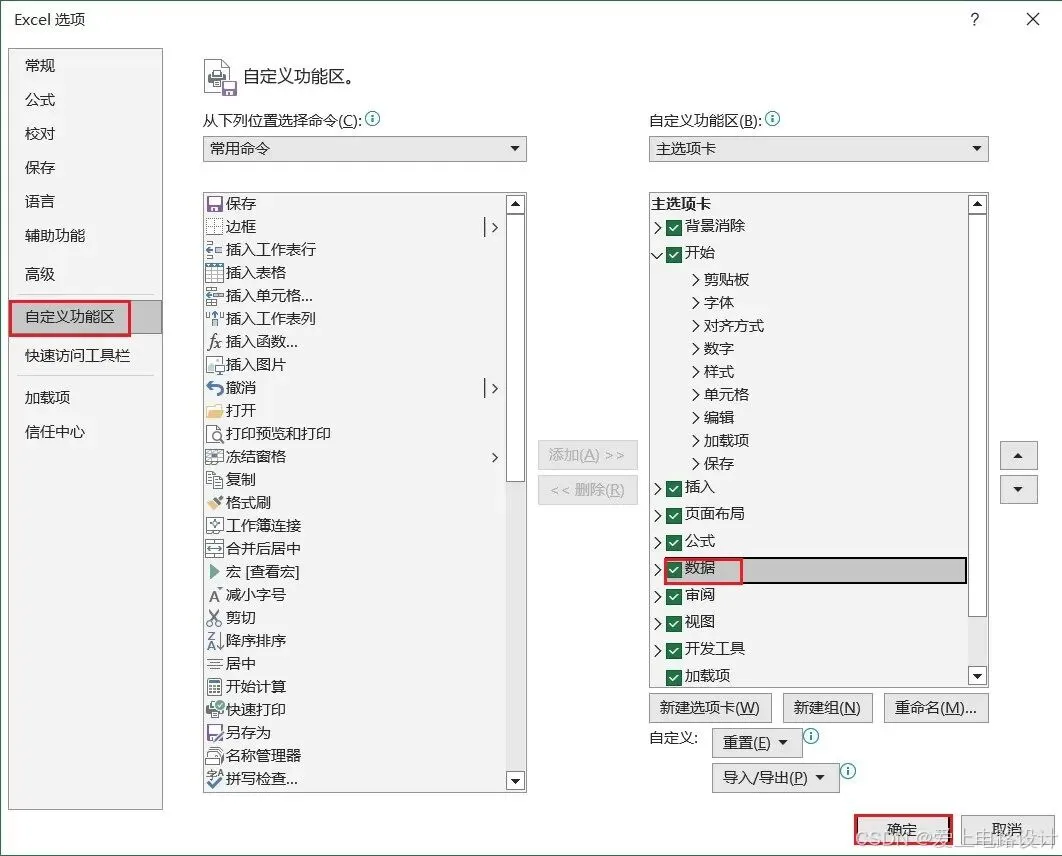This screenshot has height=856, width=1062.
Task: Select the Open (打开) folder icon
Action: tap(215, 411)
